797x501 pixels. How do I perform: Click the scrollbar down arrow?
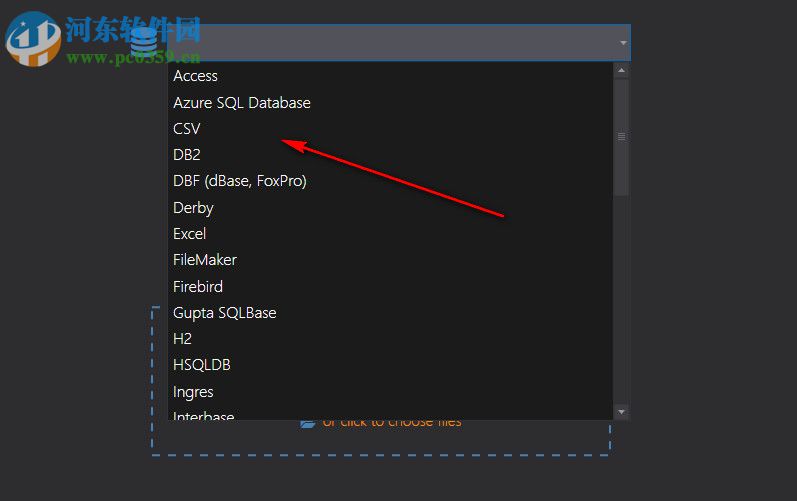click(x=621, y=412)
